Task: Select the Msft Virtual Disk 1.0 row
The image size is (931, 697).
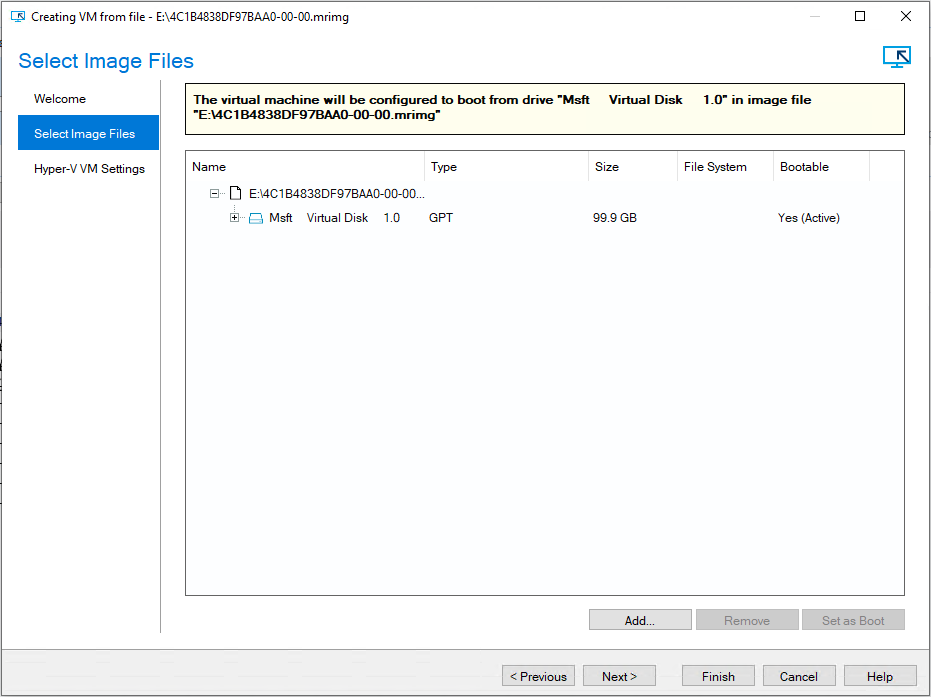Action: click(334, 218)
